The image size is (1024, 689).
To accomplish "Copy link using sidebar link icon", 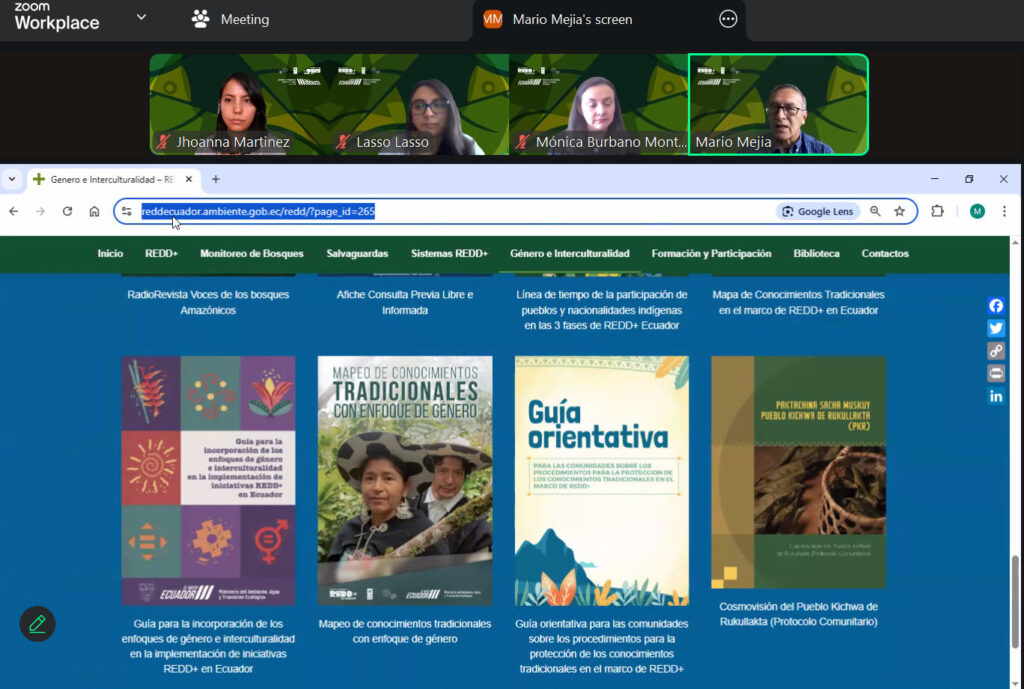I will [x=996, y=351].
